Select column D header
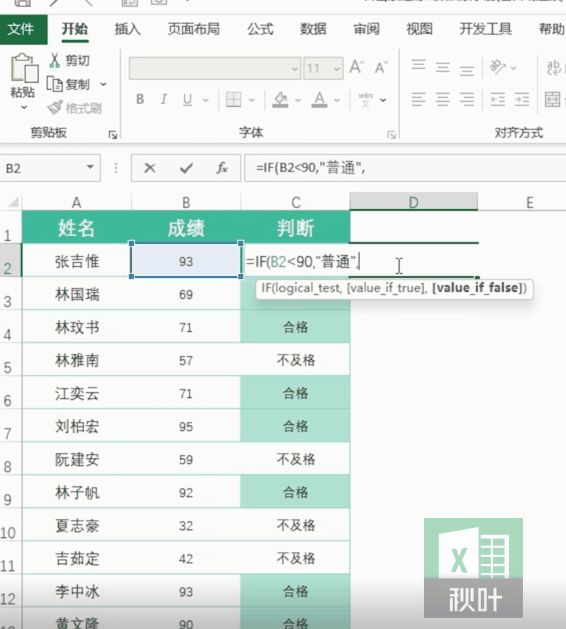 point(414,202)
